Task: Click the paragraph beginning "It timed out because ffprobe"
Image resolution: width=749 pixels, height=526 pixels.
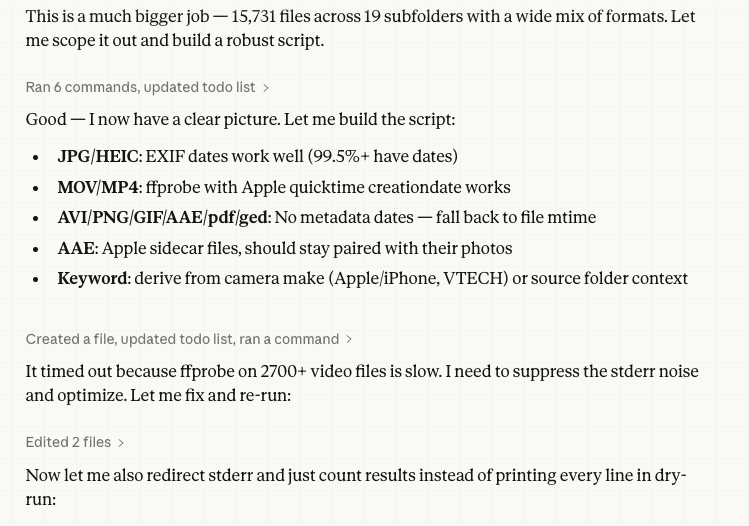Action: click(x=360, y=383)
